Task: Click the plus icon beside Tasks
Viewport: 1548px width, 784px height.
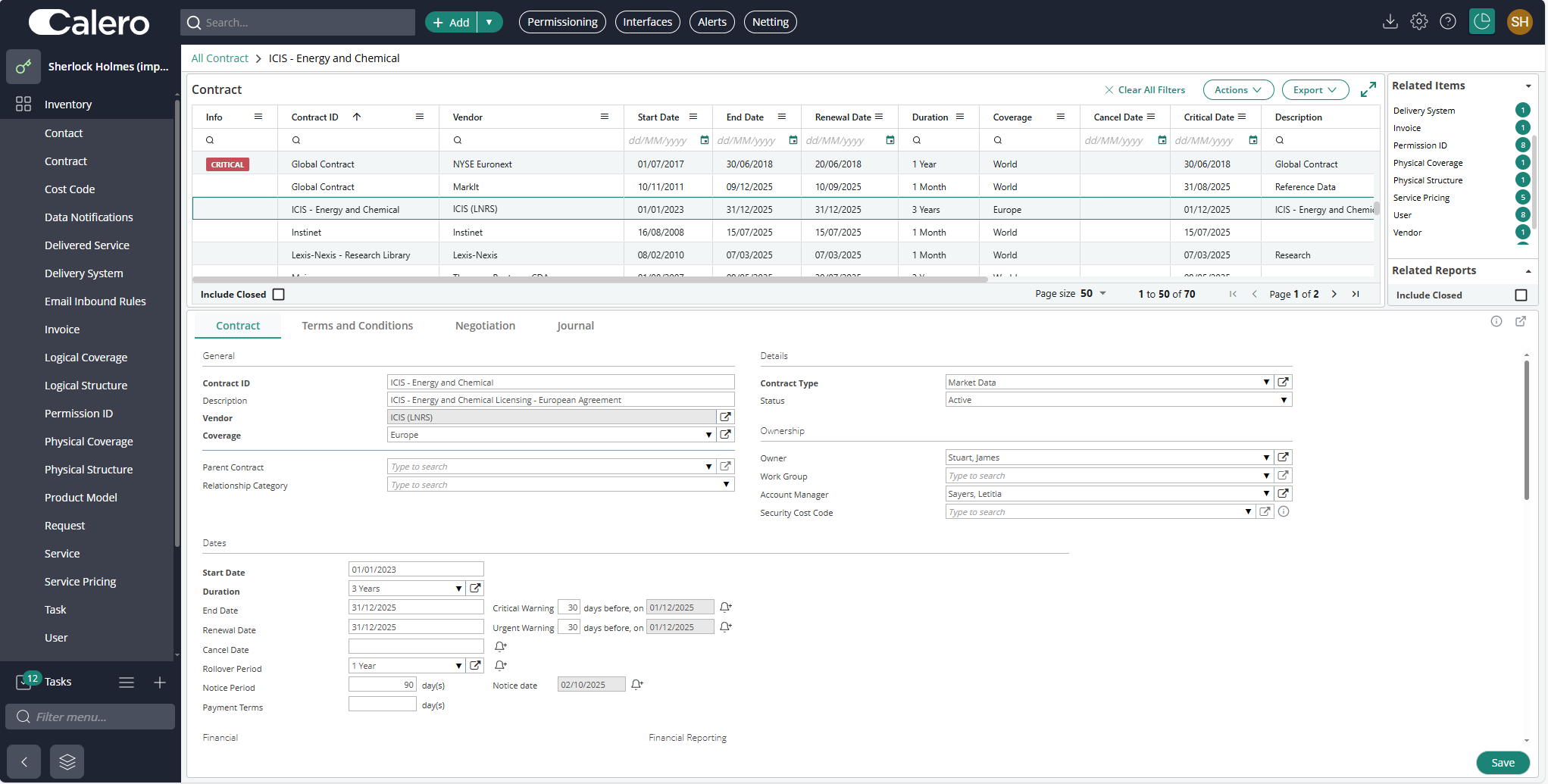Action: click(x=160, y=682)
